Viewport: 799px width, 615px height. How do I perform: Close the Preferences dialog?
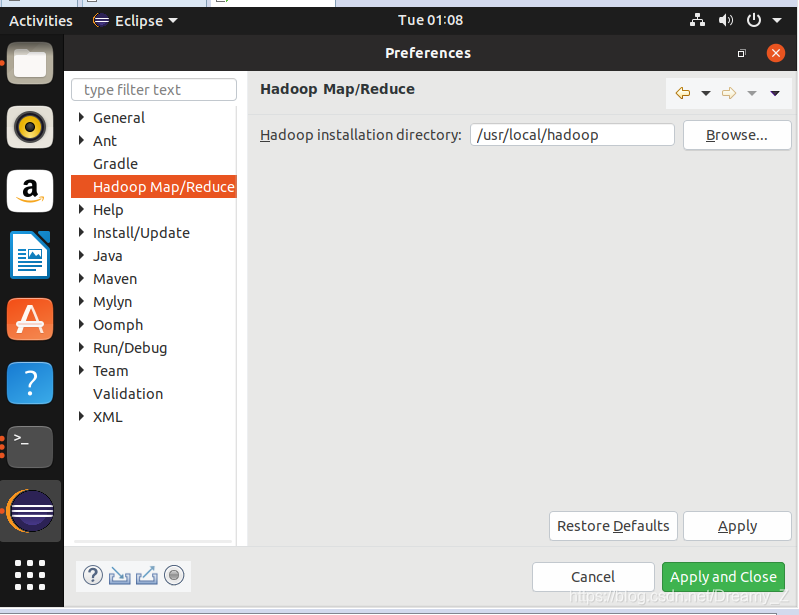coord(776,53)
